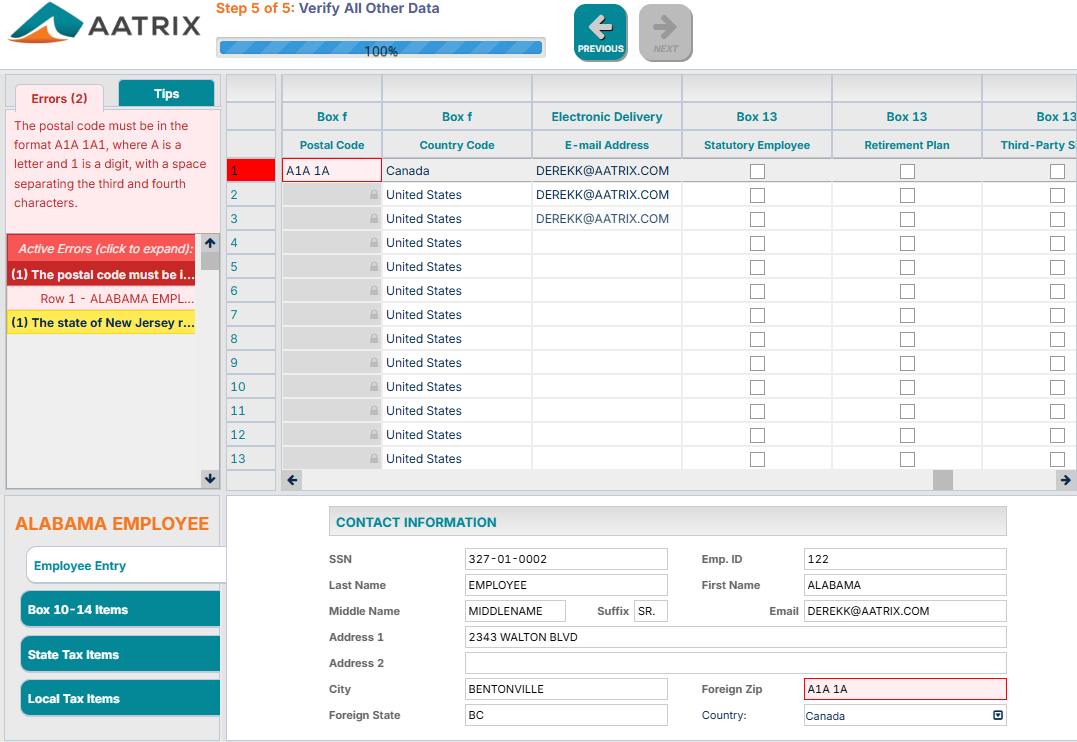This screenshot has width=1077, height=742.
Task: Click the error list scrollbar thumb
Action: tap(210, 260)
